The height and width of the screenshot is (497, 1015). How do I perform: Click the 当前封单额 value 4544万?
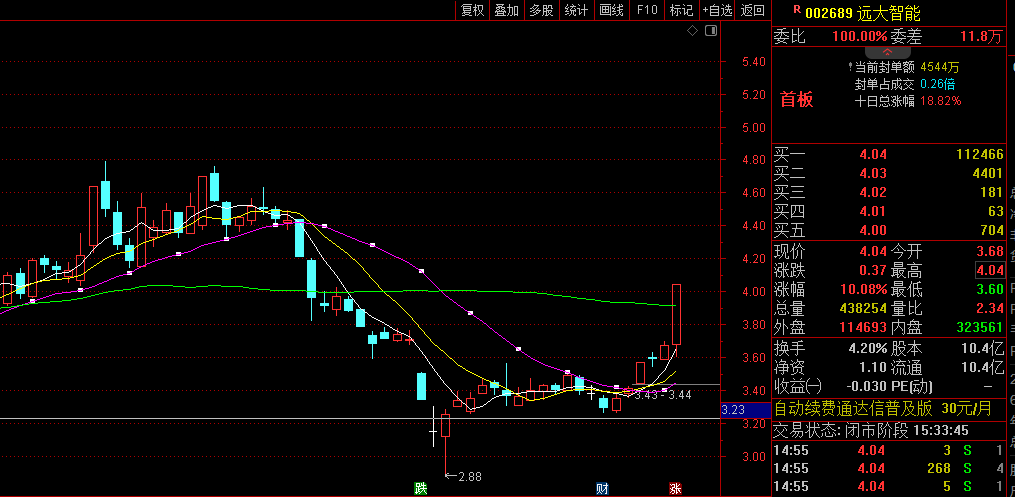(x=940, y=67)
